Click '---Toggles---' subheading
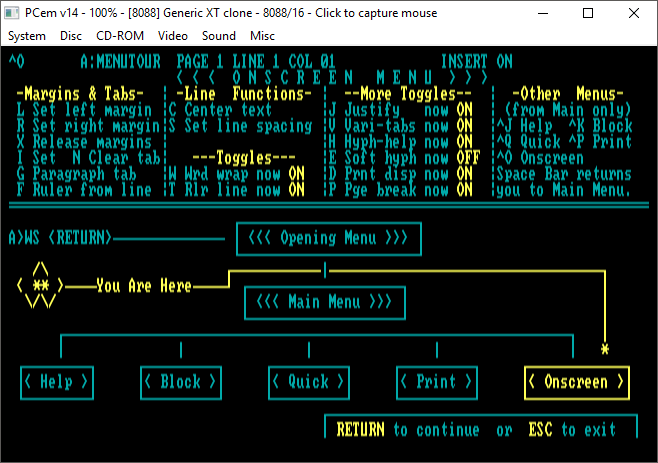 click(x=244, y=158)
